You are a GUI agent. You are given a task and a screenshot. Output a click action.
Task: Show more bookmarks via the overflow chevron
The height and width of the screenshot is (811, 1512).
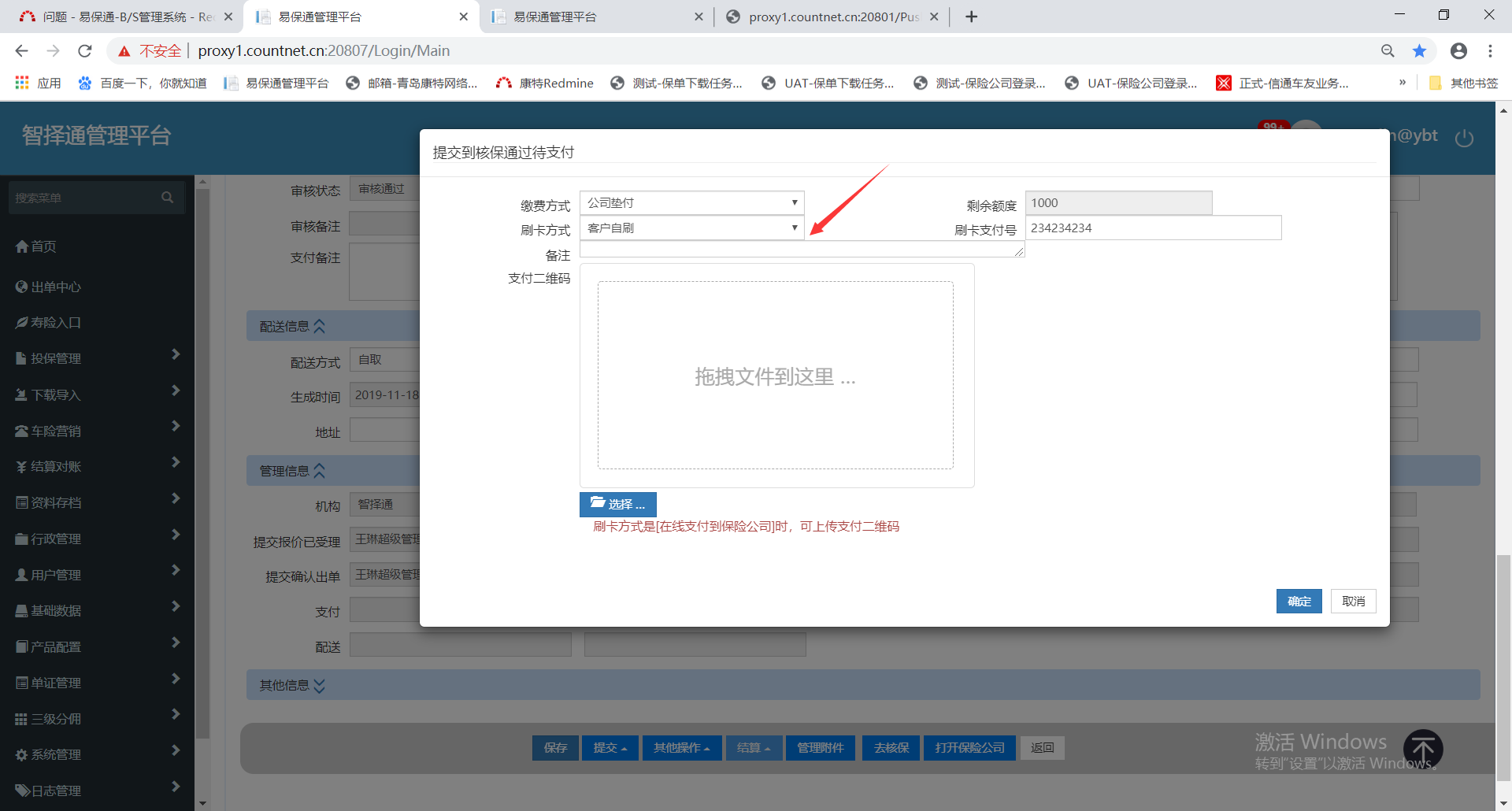[x=1403, y=83]
